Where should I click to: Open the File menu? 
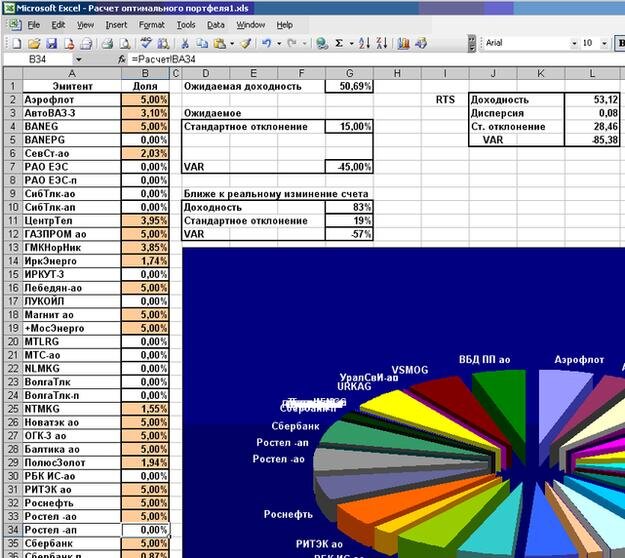[x=33, y=25]
